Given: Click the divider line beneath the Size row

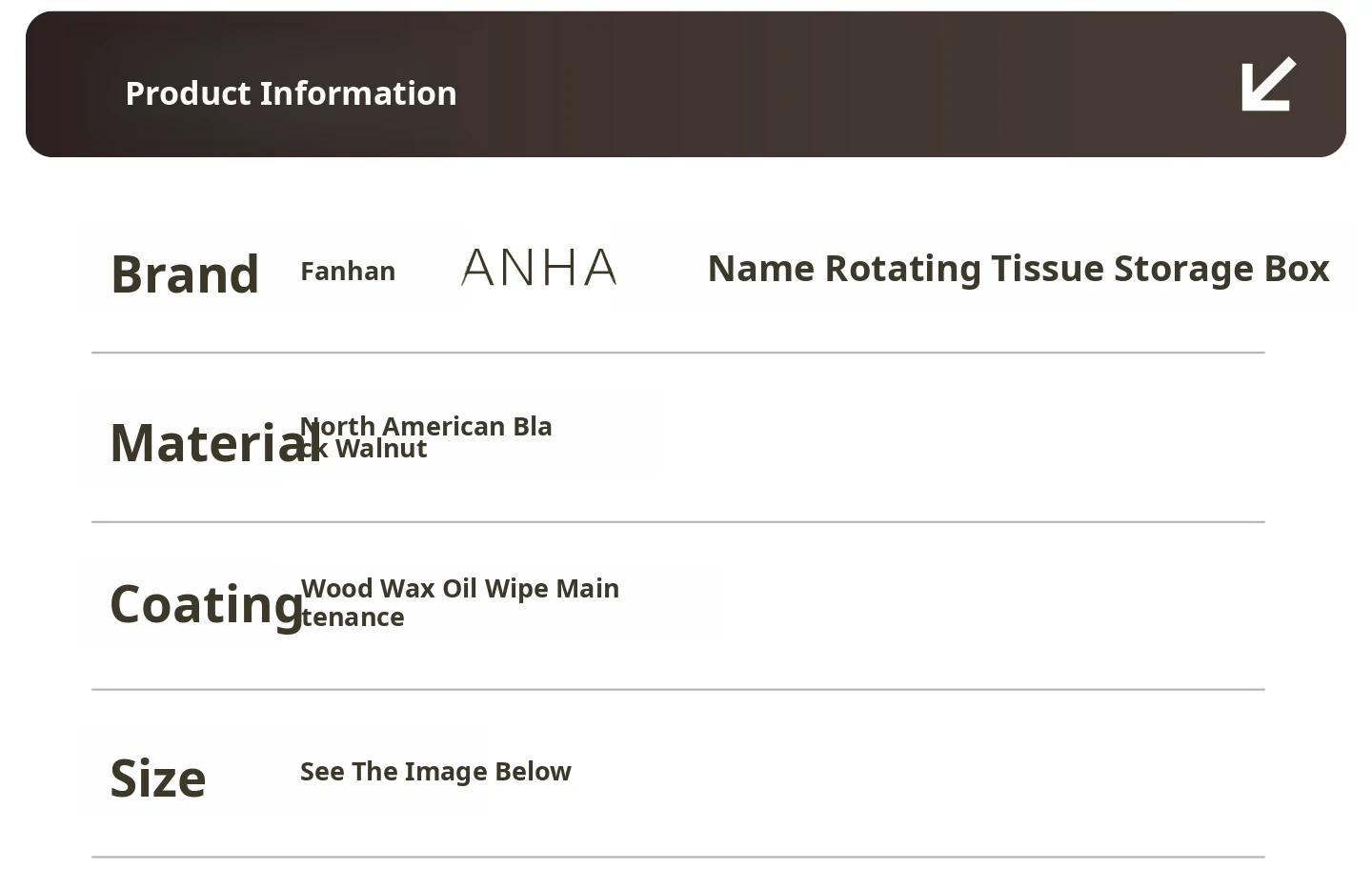Looking at the screenshot, I should click(678, 857).
